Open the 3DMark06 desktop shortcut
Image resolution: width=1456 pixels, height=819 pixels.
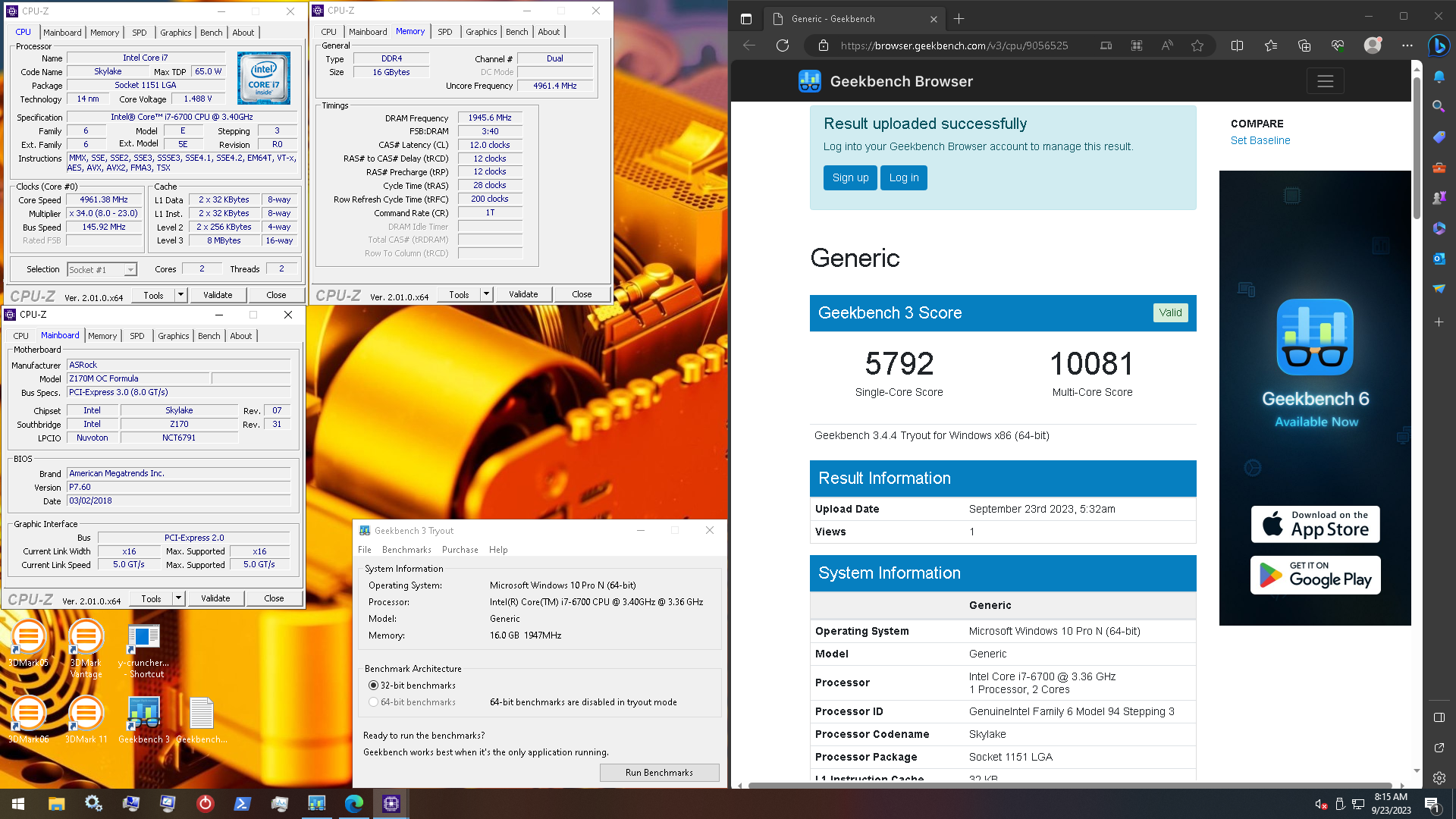click(x=29, y=719)
